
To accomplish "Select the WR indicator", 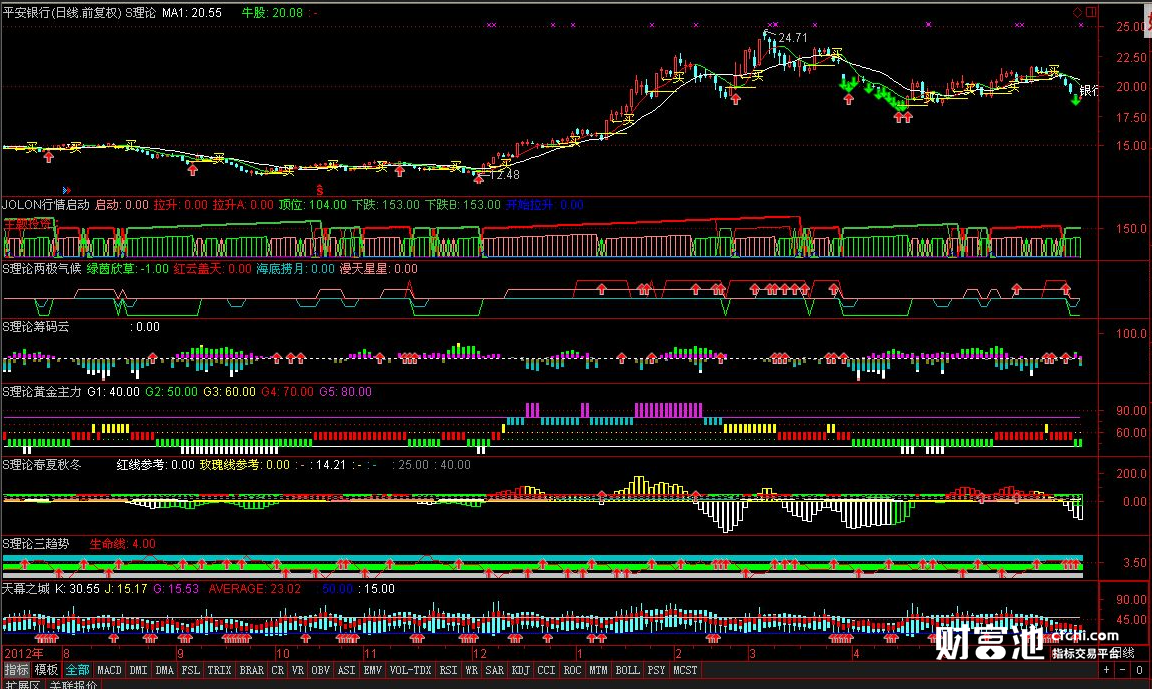I will tap(471, 670).
